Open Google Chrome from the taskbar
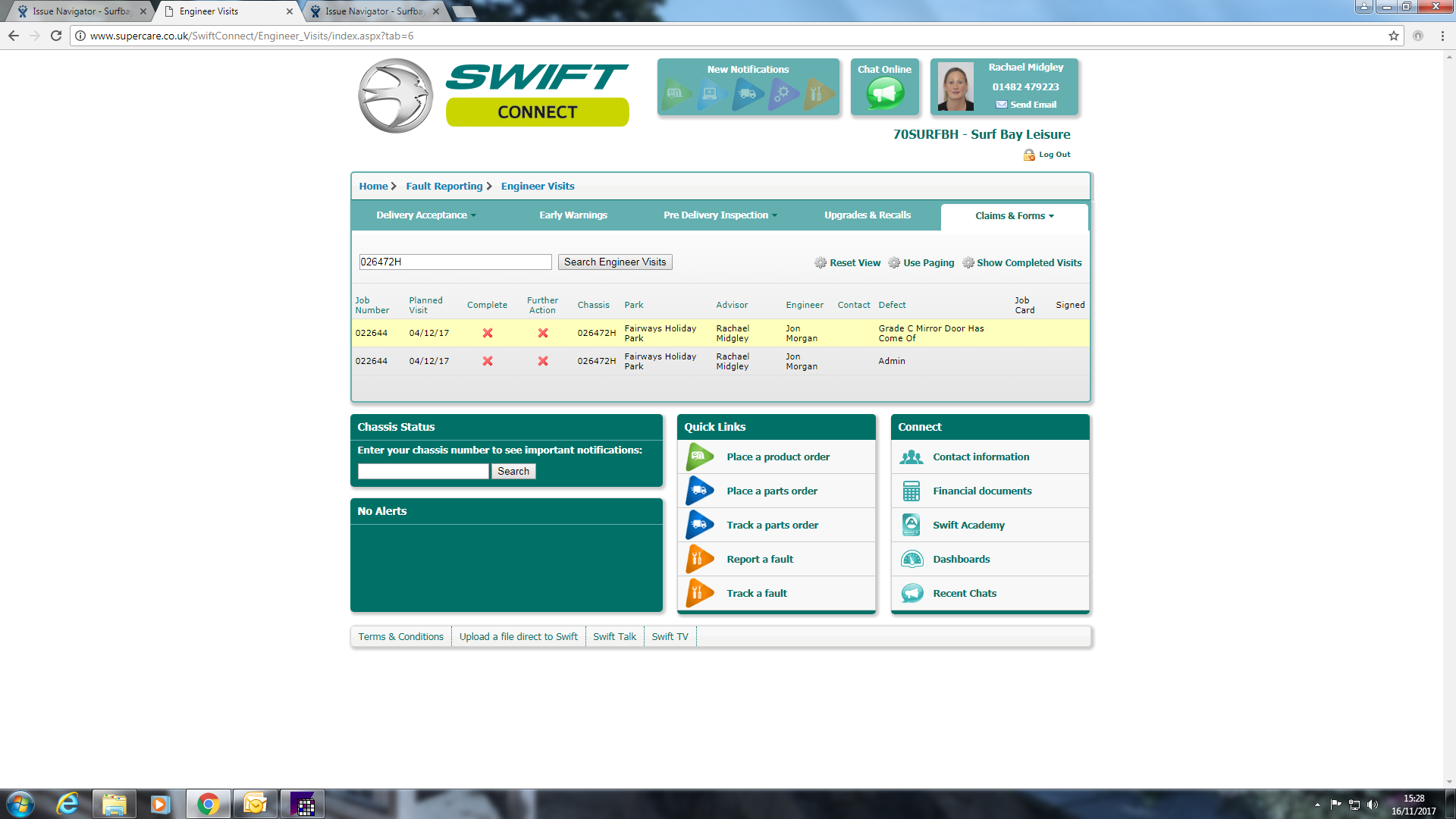The width and height of the screenshot is (1456, 819). pyautogui.click(x=208, y=804)
